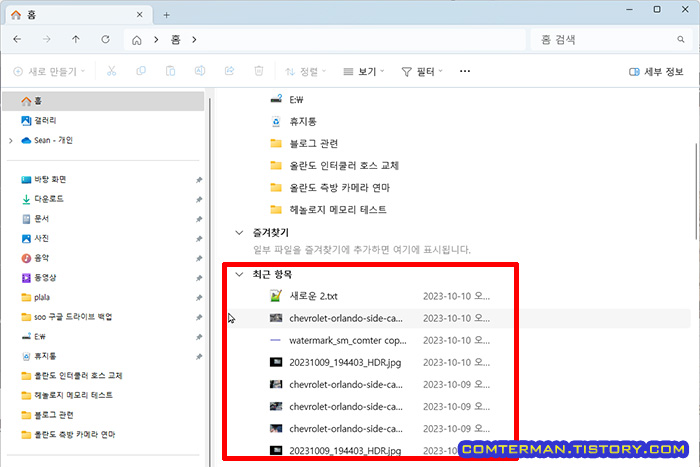The height and width of the screenshot is (467, 700).
Task: Collapse the 최근 항목 section
Action: point(239,274)
